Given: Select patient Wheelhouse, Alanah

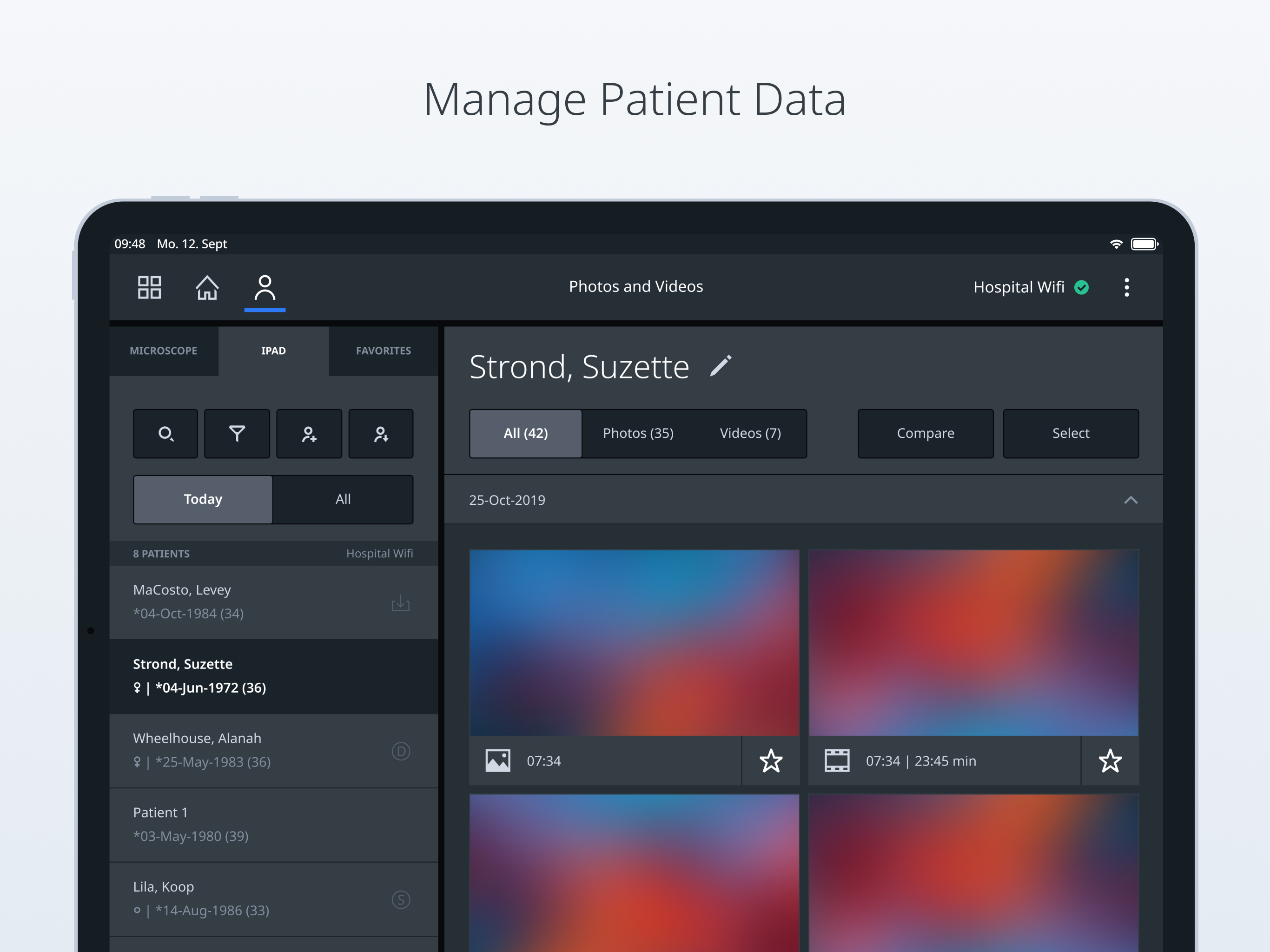Looking at the screenshot, I should coord(274,750).
